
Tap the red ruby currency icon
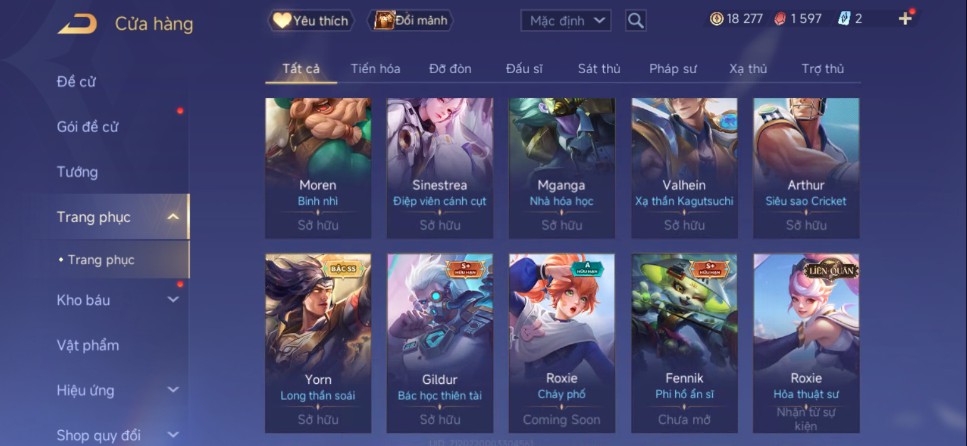780,19
